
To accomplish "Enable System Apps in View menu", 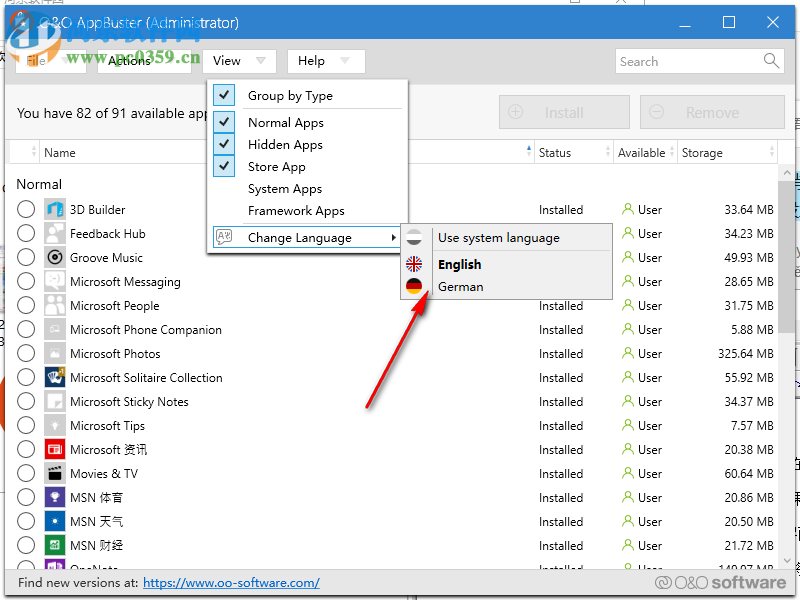I will click(x=284, y=189).
